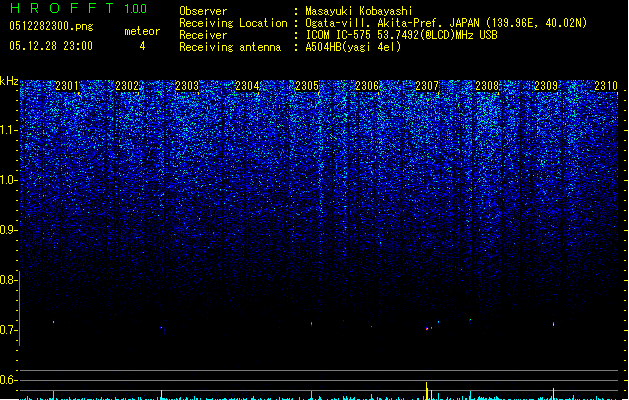The image size is (629, 400).
Task: Select the 2305 time marker
Action: point(307,86)
